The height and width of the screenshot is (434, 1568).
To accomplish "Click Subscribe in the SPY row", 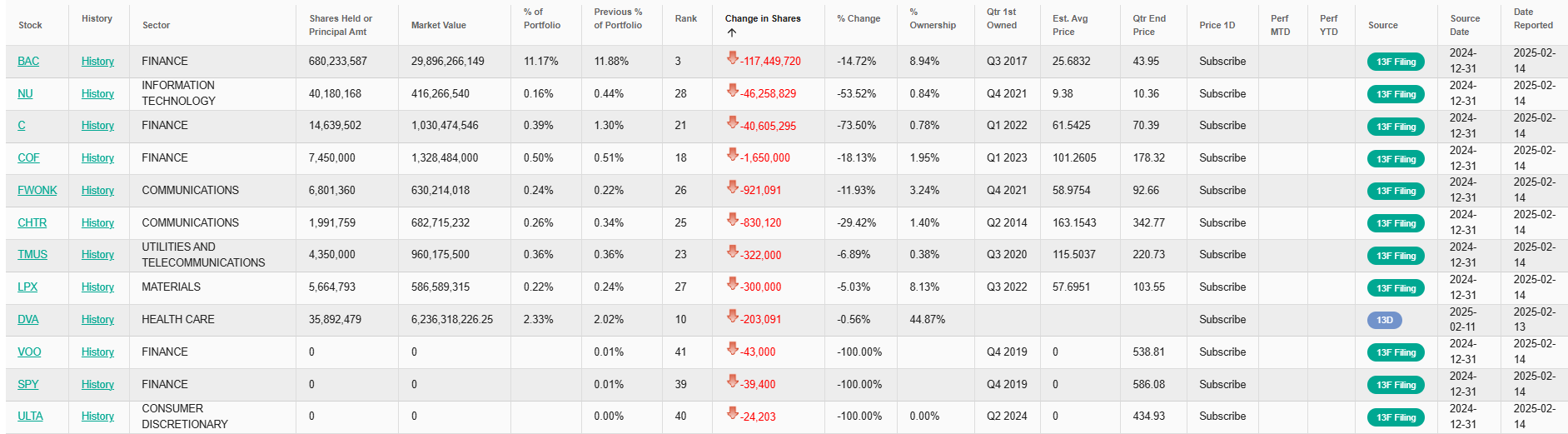I will pyautogui.click(x=1222, y=384).
